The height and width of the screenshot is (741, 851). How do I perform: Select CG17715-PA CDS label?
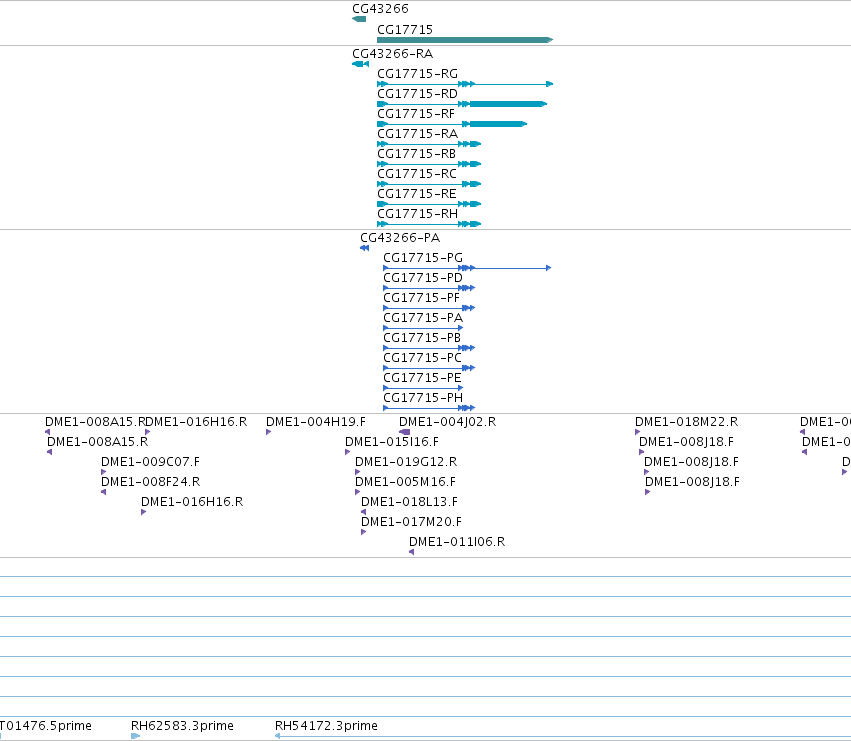point(423,318)
